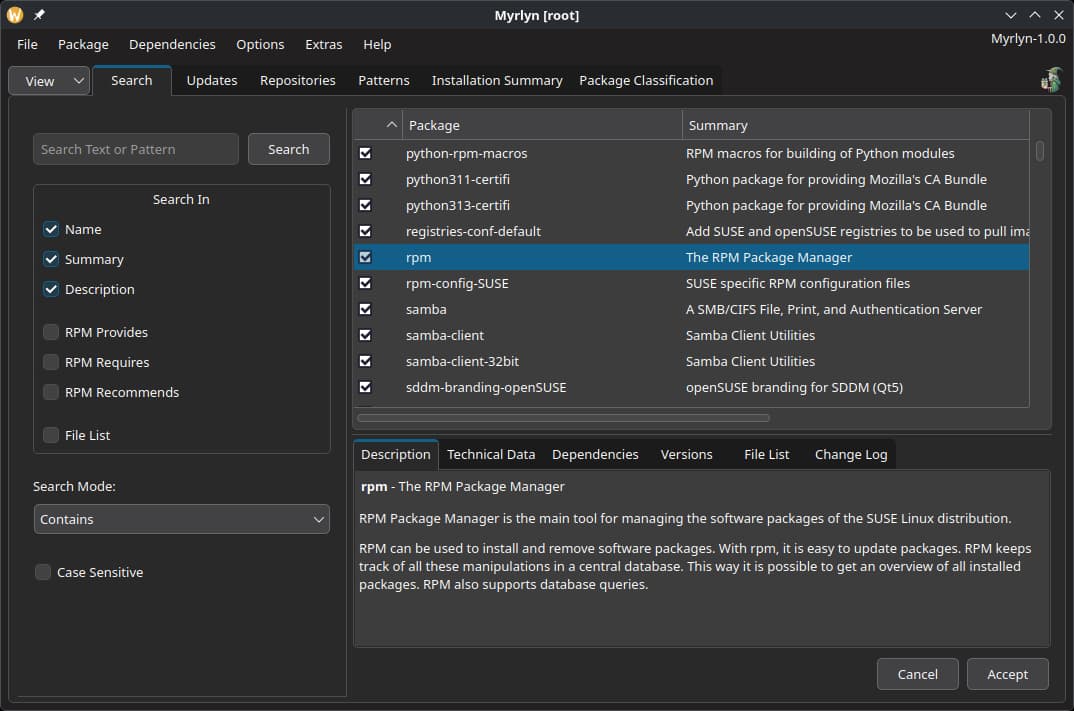Open the View dropdown
Image resolution: width=1074 pixels, height=711 pixels.
click(x=48, y=80)
